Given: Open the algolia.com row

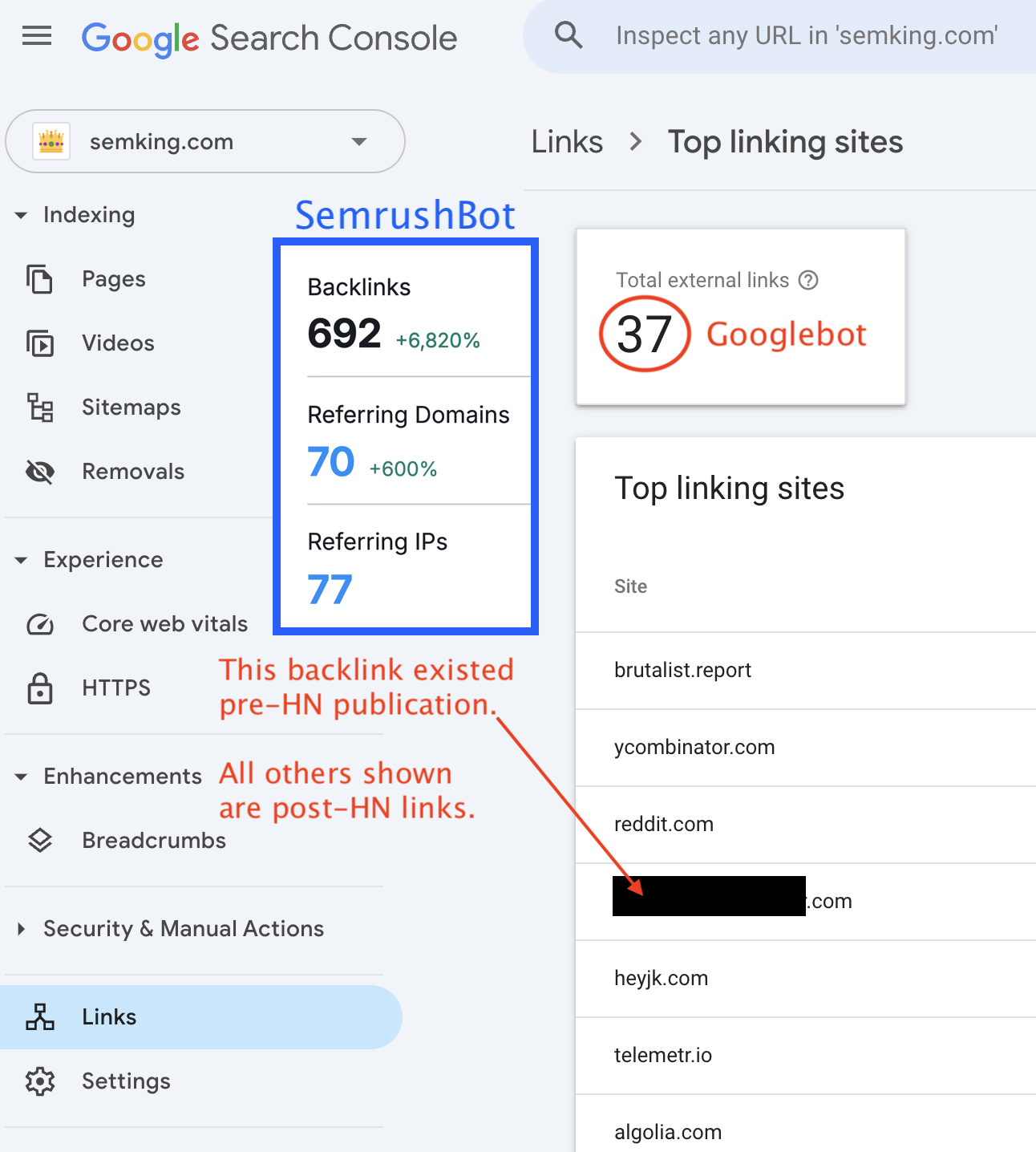Looking at the screenshot, I should [x=806, y=1125].
